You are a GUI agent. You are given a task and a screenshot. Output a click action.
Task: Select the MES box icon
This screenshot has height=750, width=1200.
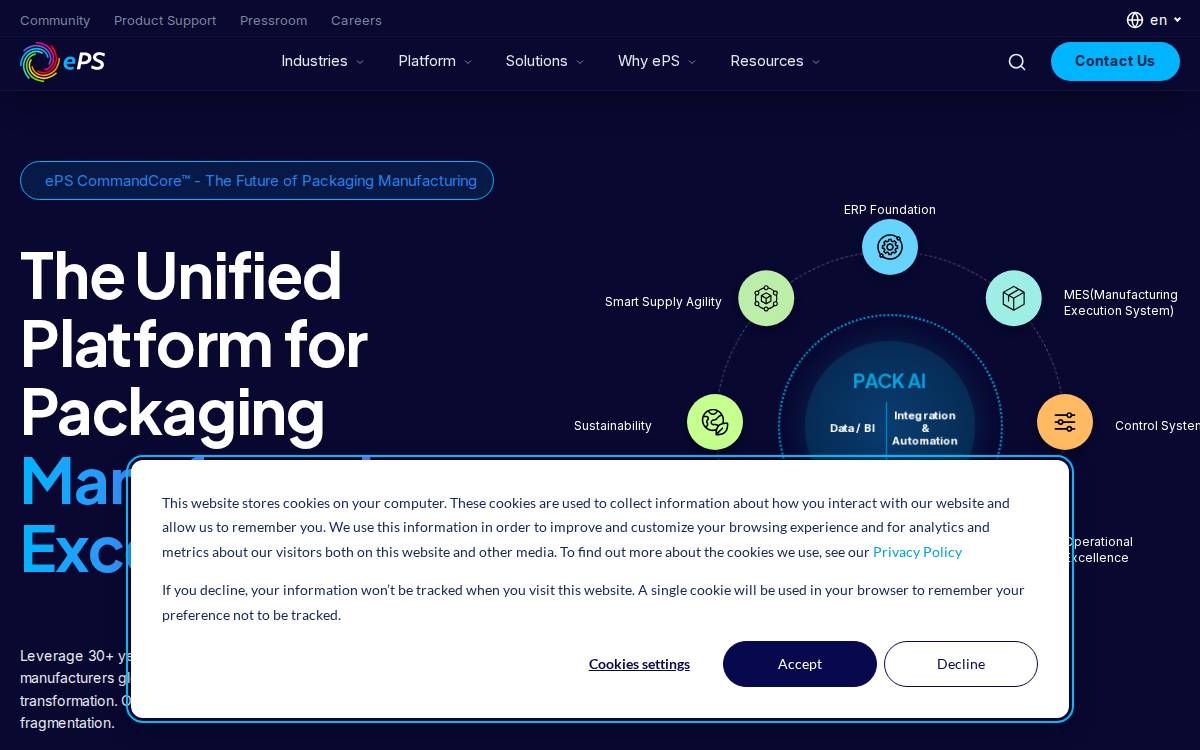[1014, 298]
